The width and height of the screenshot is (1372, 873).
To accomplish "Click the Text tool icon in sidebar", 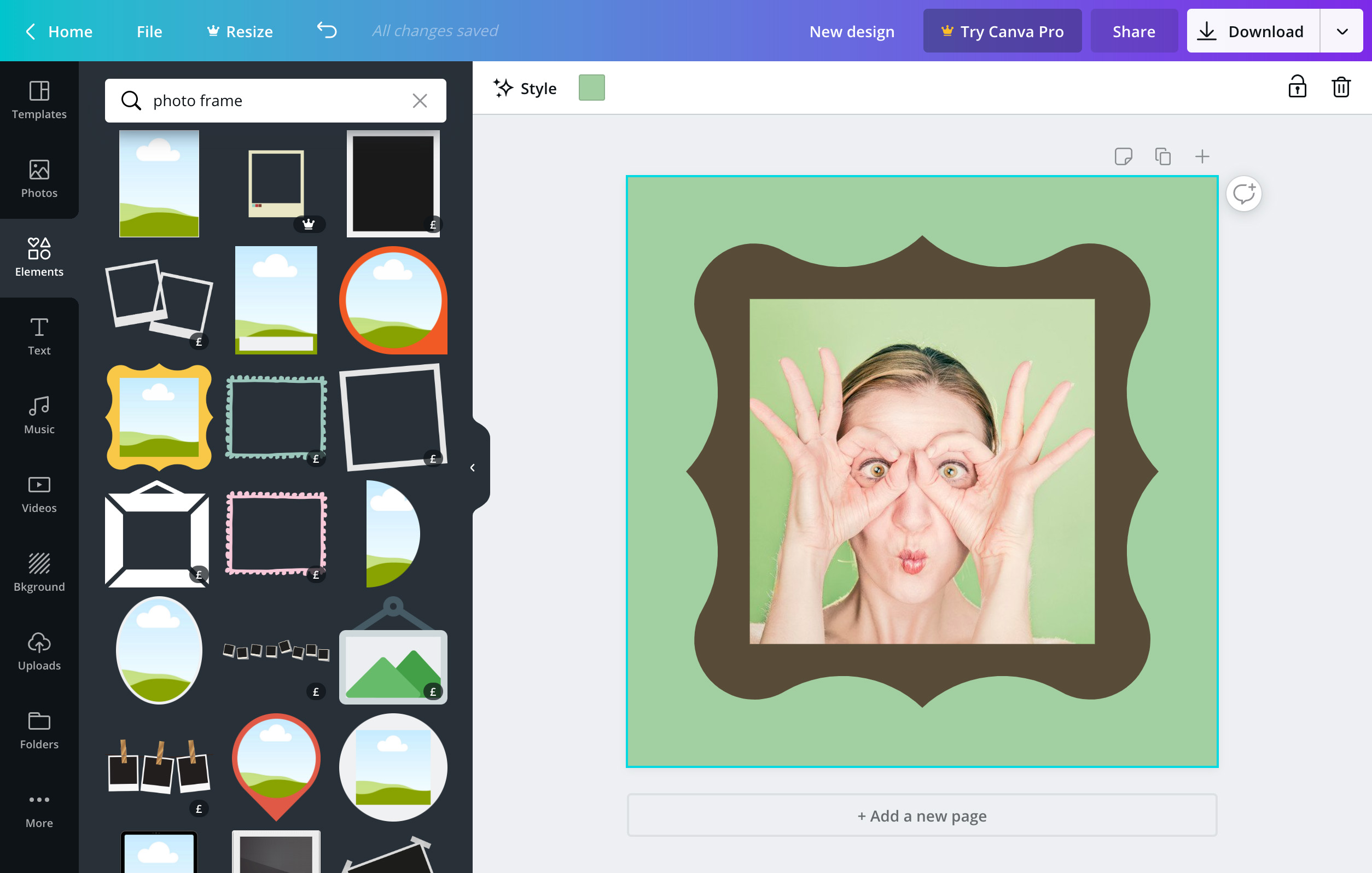I will coord(40,336).
